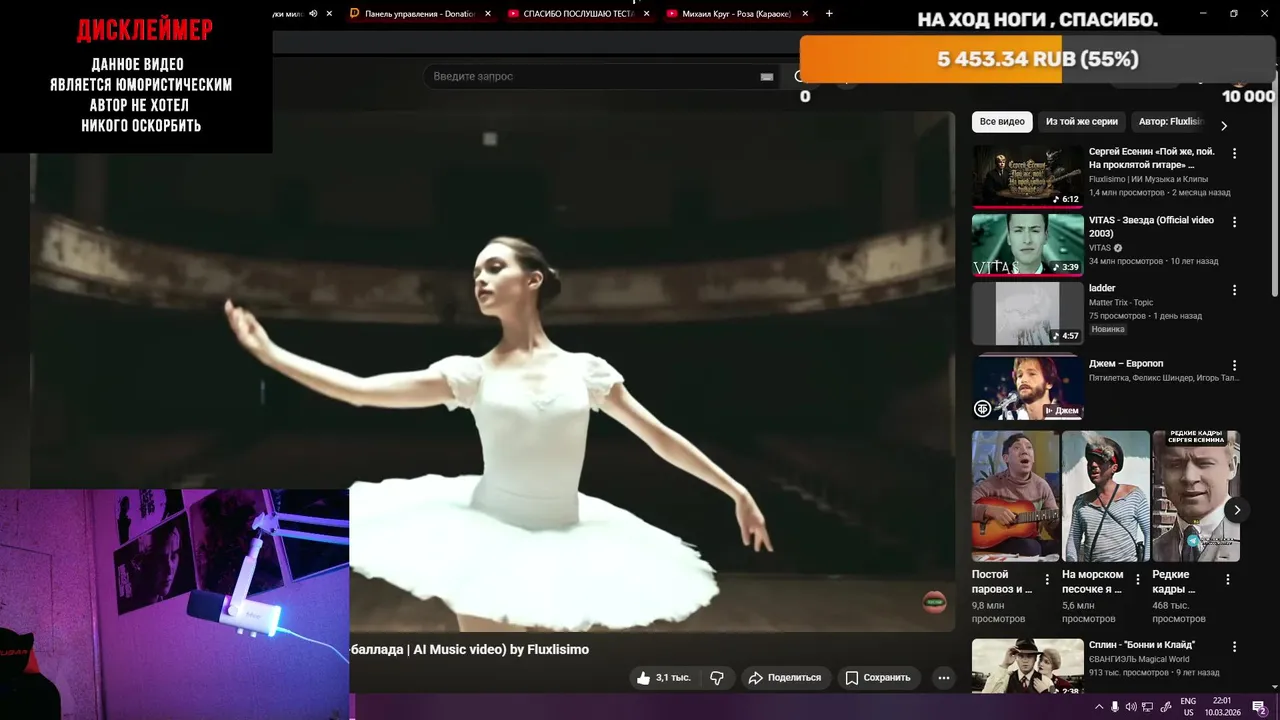Select the Все видео filter chip
1280x720 pixels.
click(1002, 122)
